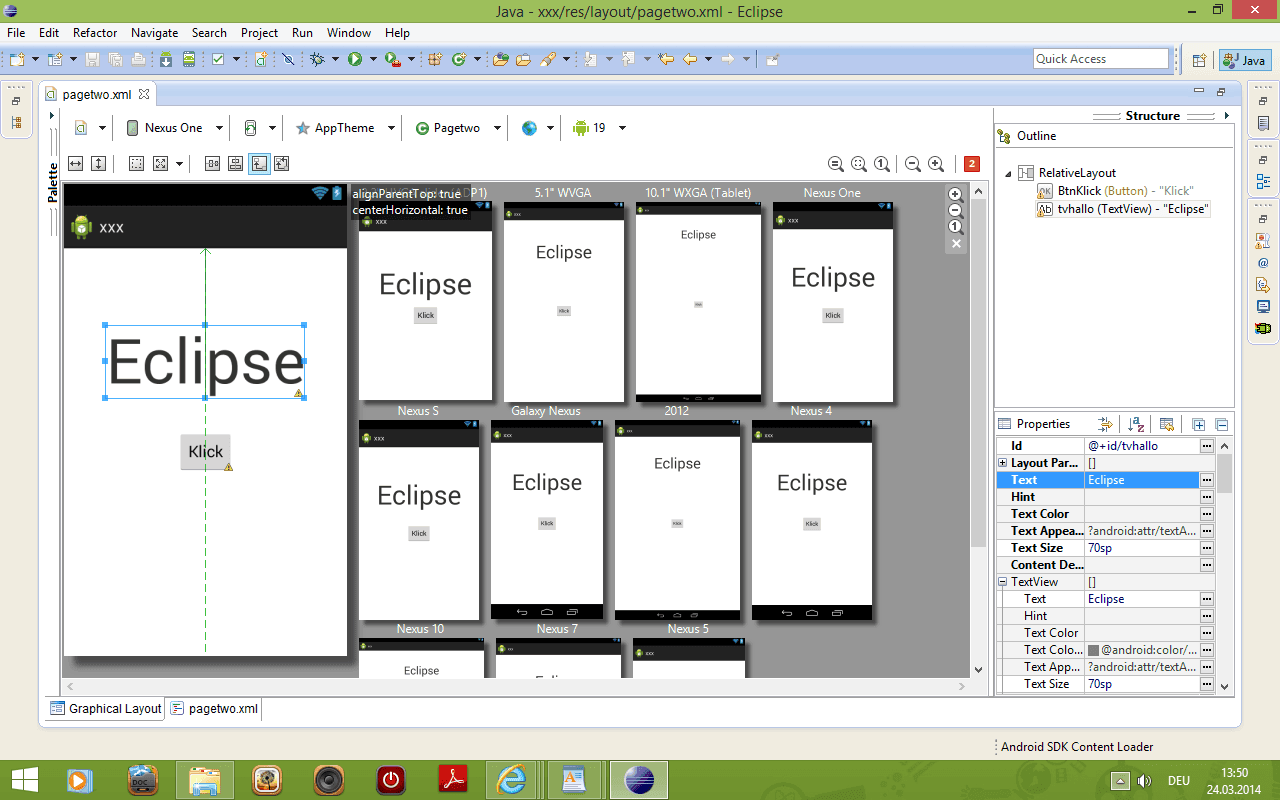Click the Show Advanced Properties icon
The height and width of the screenshot is (800, 1280).
[1105, 424]
